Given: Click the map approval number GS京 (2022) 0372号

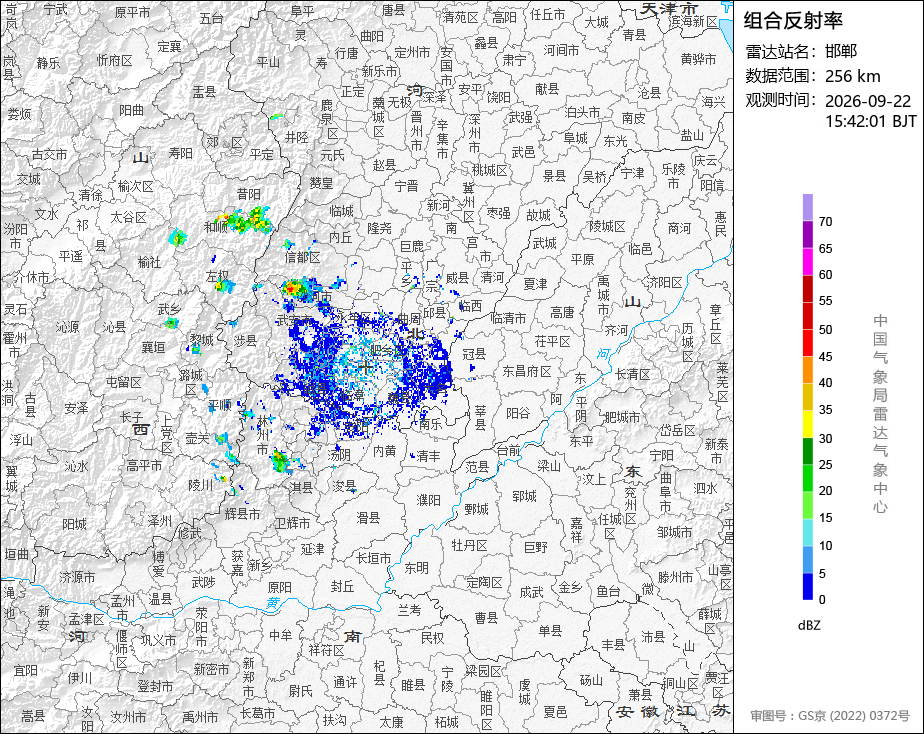Looking at the screenshot, I should (x=854, y=716).
